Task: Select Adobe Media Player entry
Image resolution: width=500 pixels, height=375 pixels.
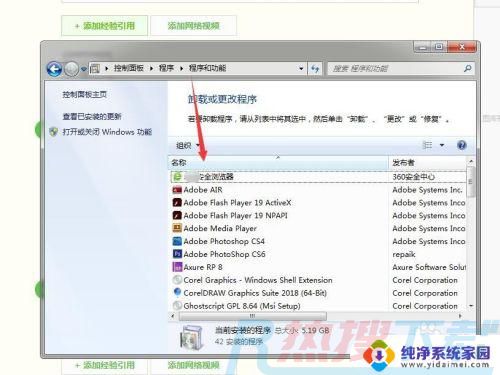Action: (220, 228)
